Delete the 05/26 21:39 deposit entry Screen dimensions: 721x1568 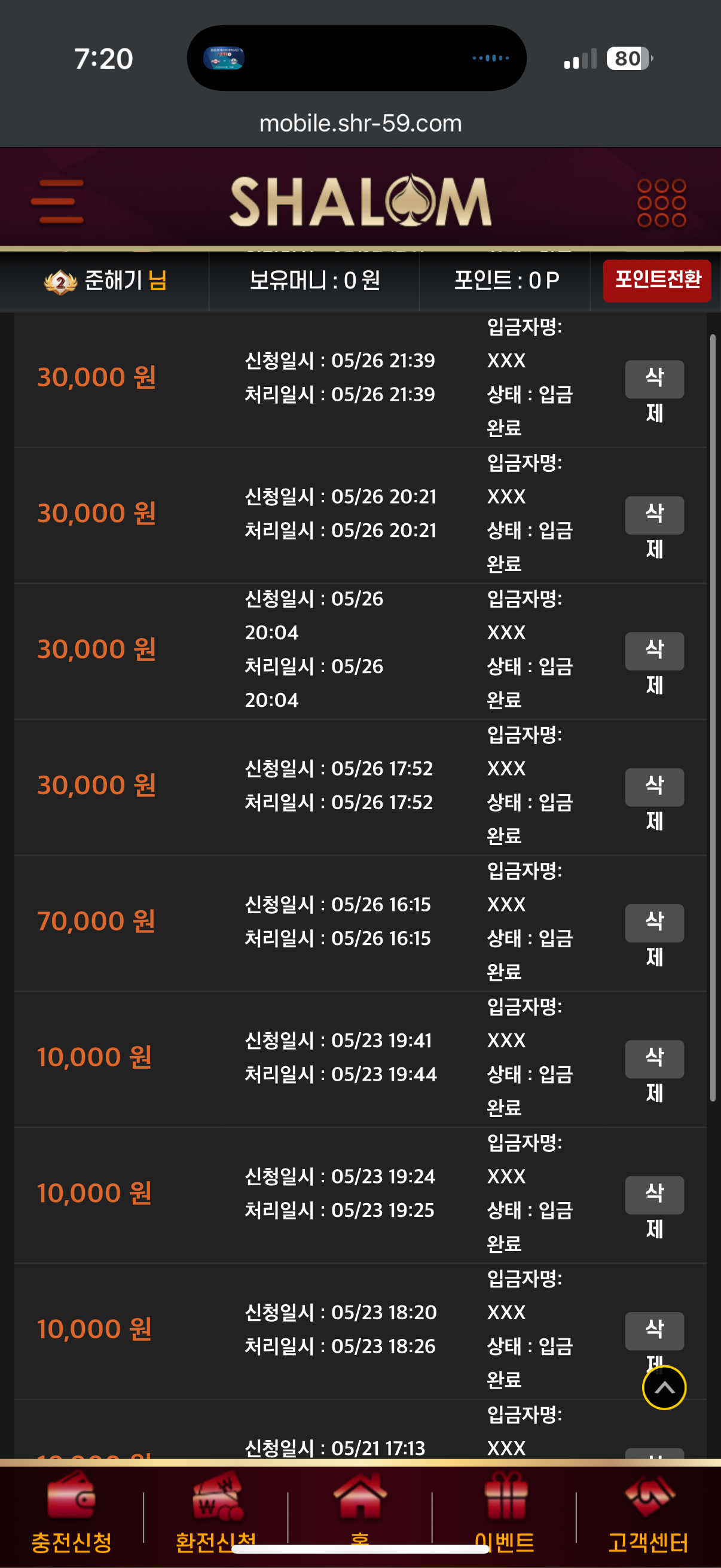click(654, 379)
